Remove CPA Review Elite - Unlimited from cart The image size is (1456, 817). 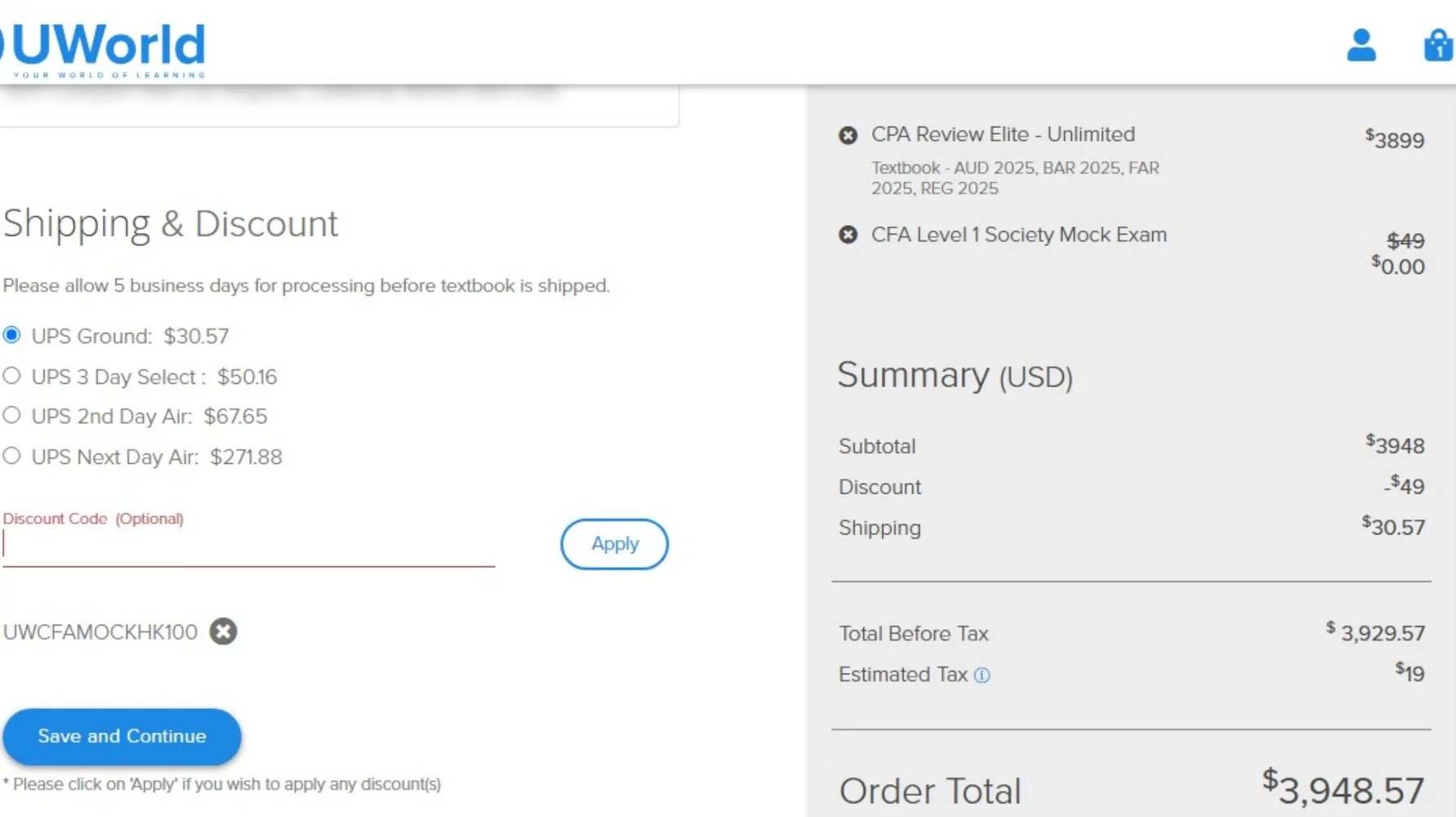click(x=848, y=136)
